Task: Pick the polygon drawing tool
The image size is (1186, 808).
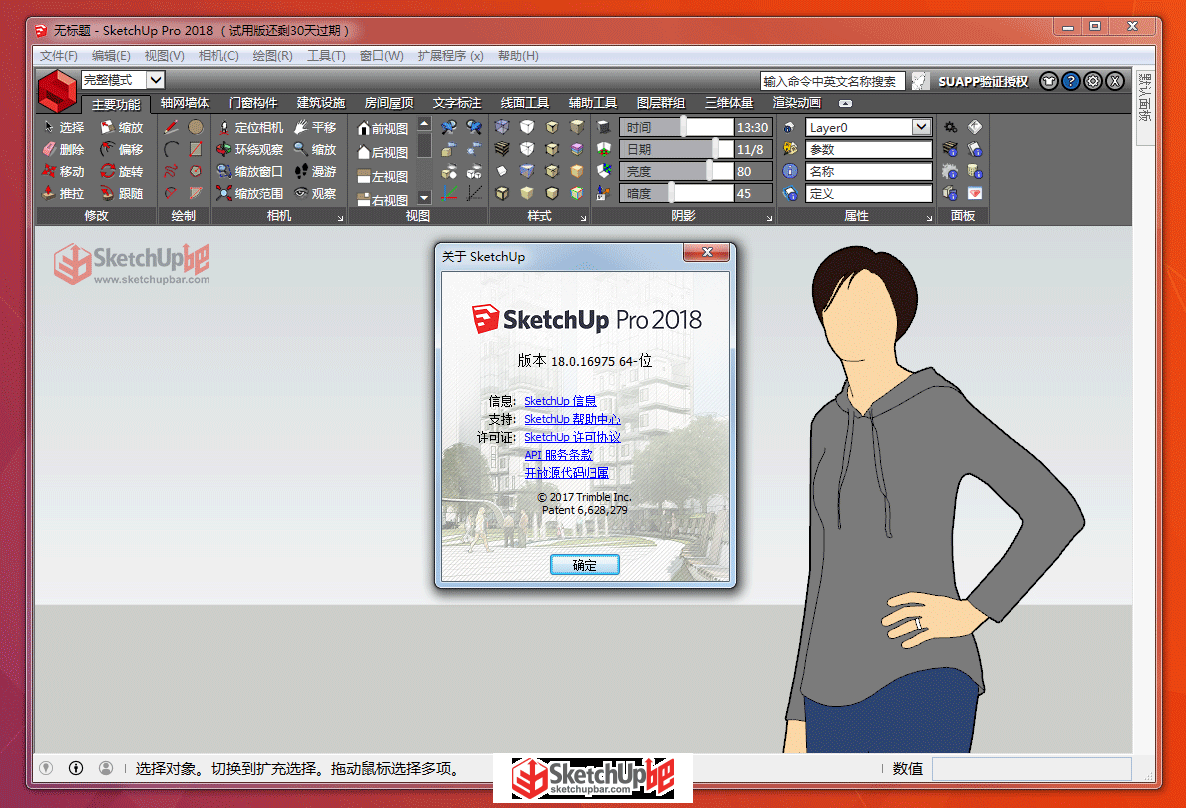Action: point(196,171)
